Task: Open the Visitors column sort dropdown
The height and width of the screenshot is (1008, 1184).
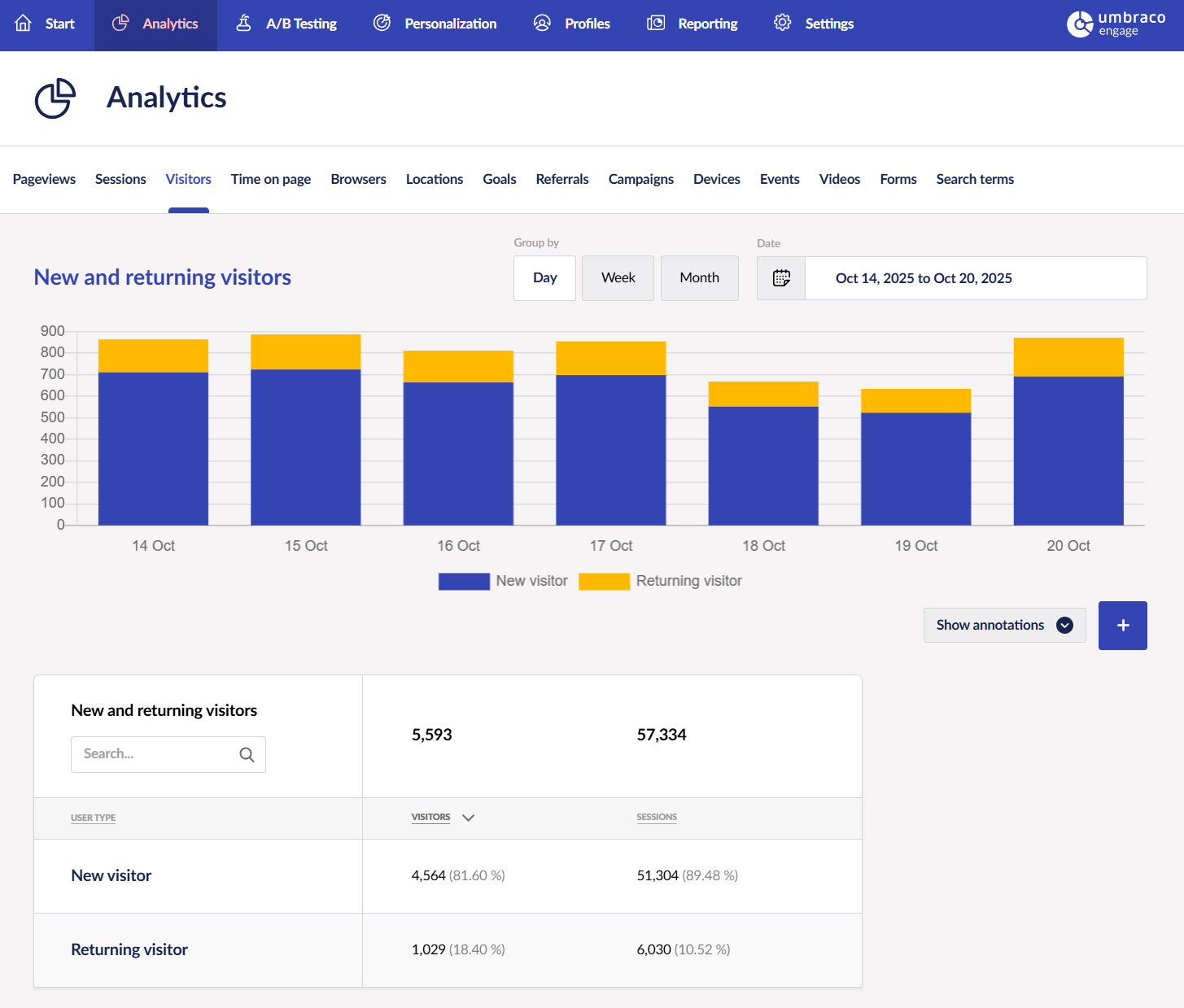Action: click(469, 818)
